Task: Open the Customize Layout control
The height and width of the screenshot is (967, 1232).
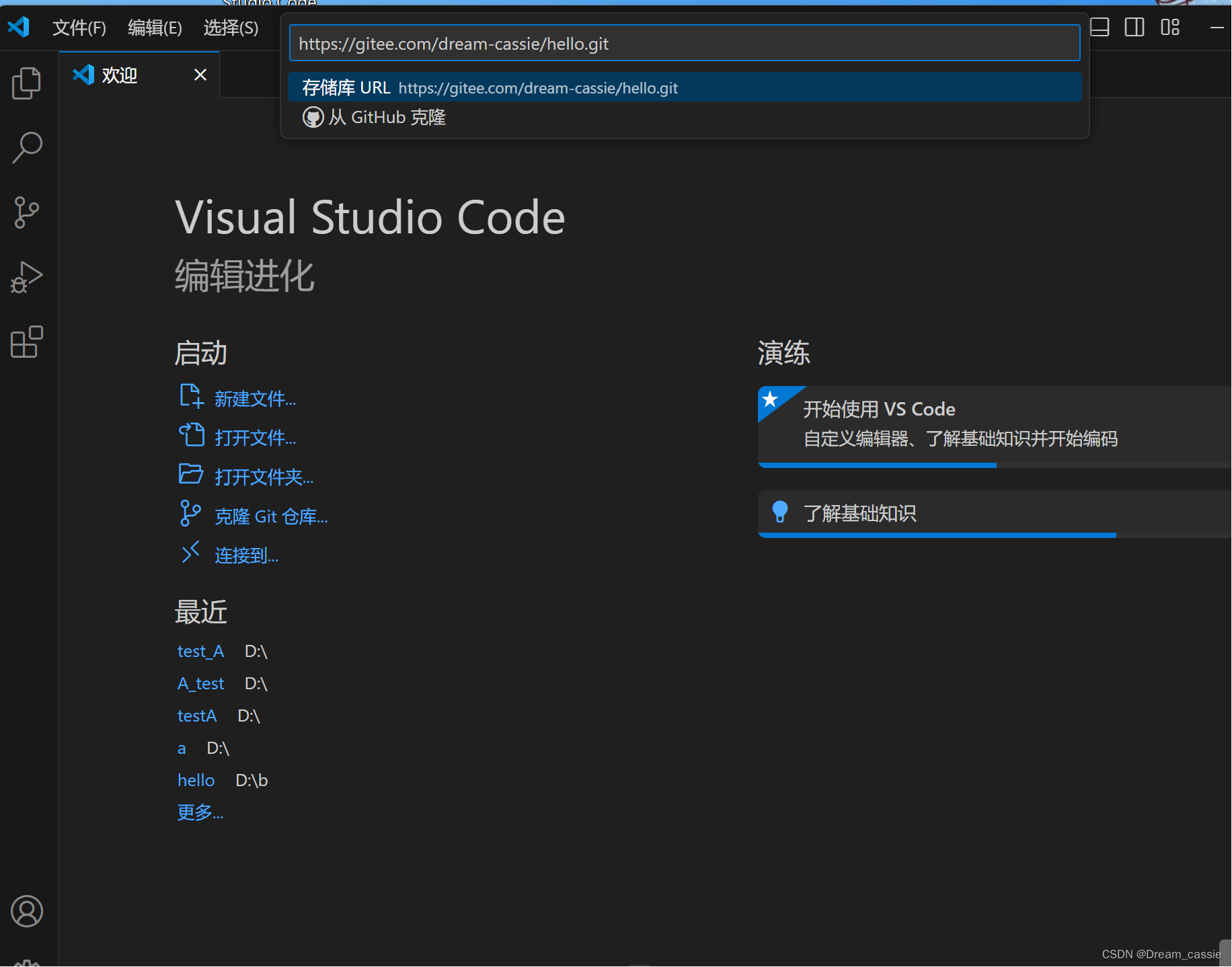Action: pyautogui.click(x=1170, y=28)
